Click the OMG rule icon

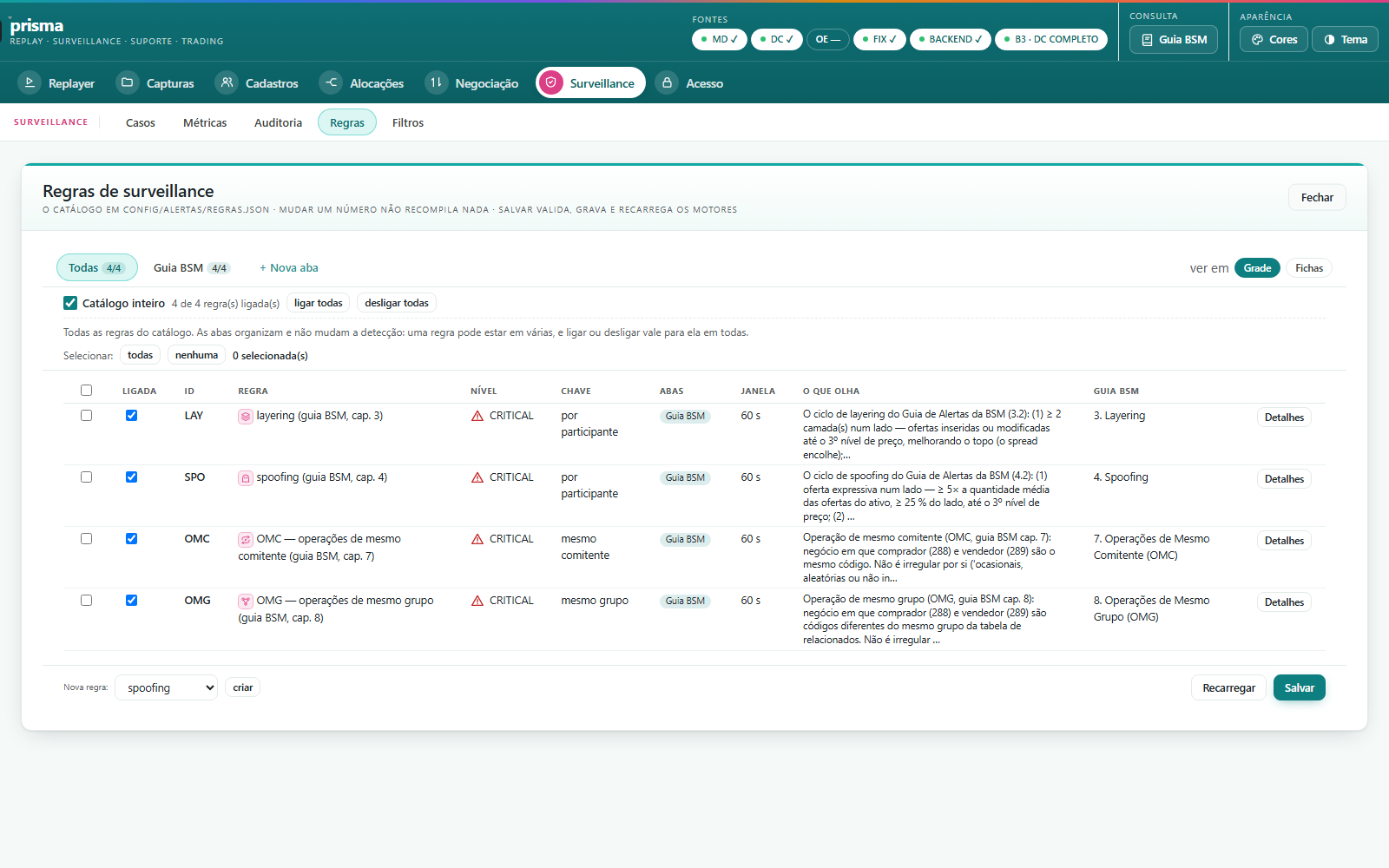(246, 602)
